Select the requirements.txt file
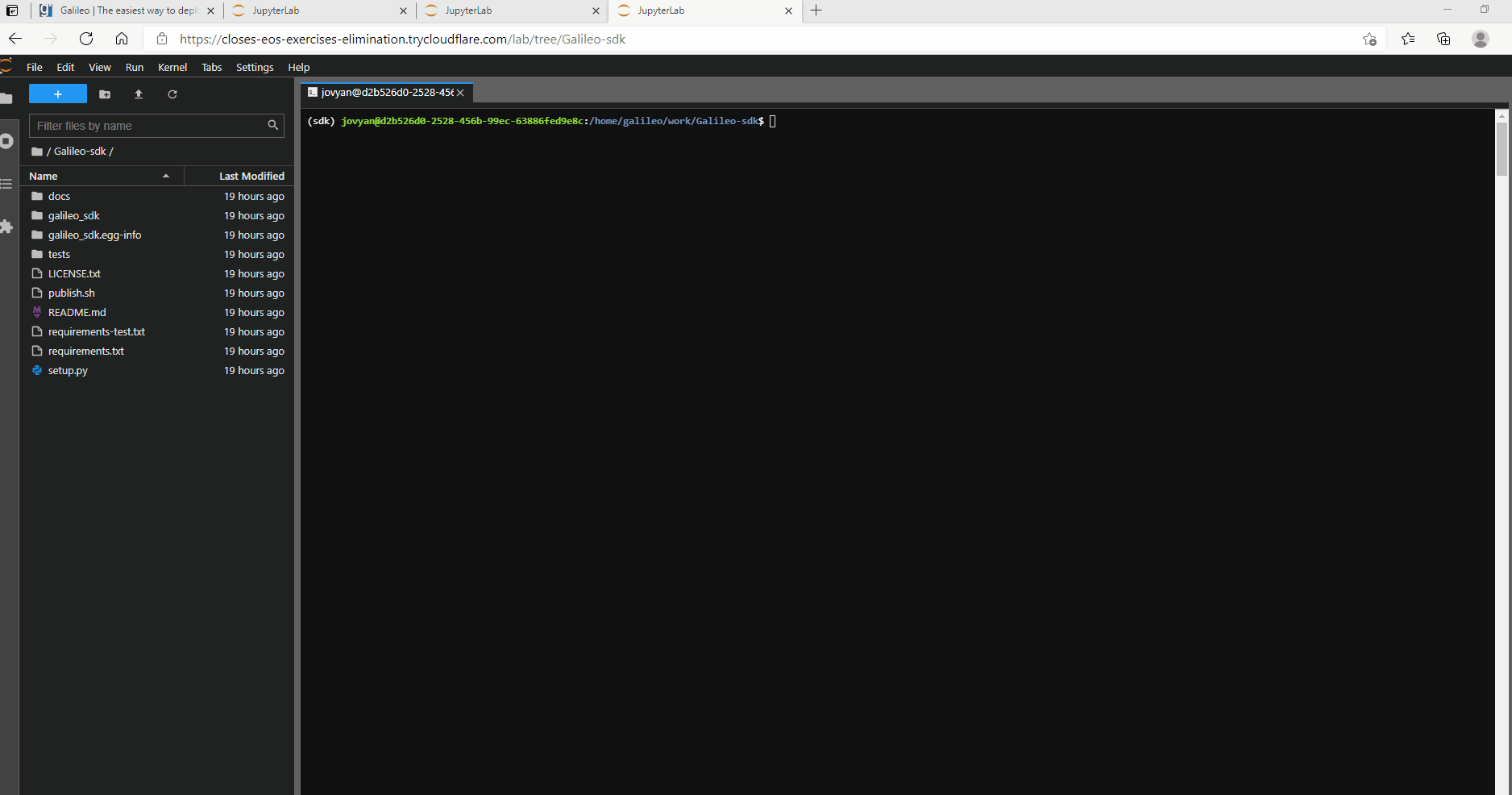Image resolution: width=1512 pixels, height=795 pixels. pos(157,352)
